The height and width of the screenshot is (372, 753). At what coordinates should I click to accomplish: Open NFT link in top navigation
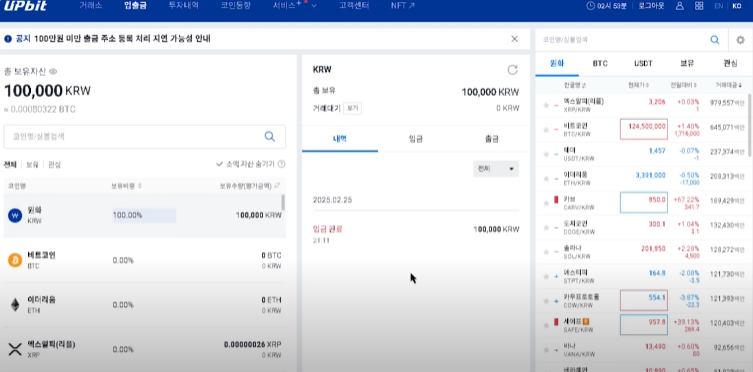coord(402,6)
